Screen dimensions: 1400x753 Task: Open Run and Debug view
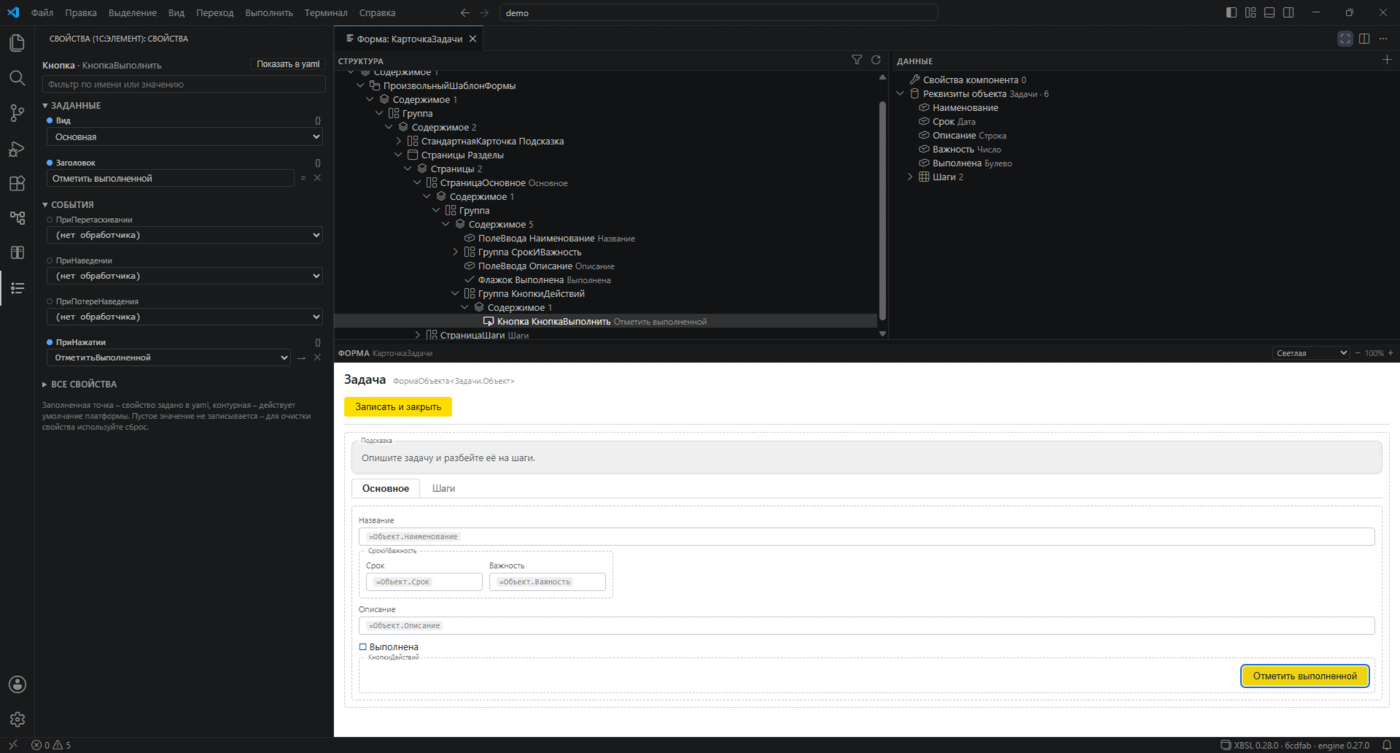pos(17,148)
